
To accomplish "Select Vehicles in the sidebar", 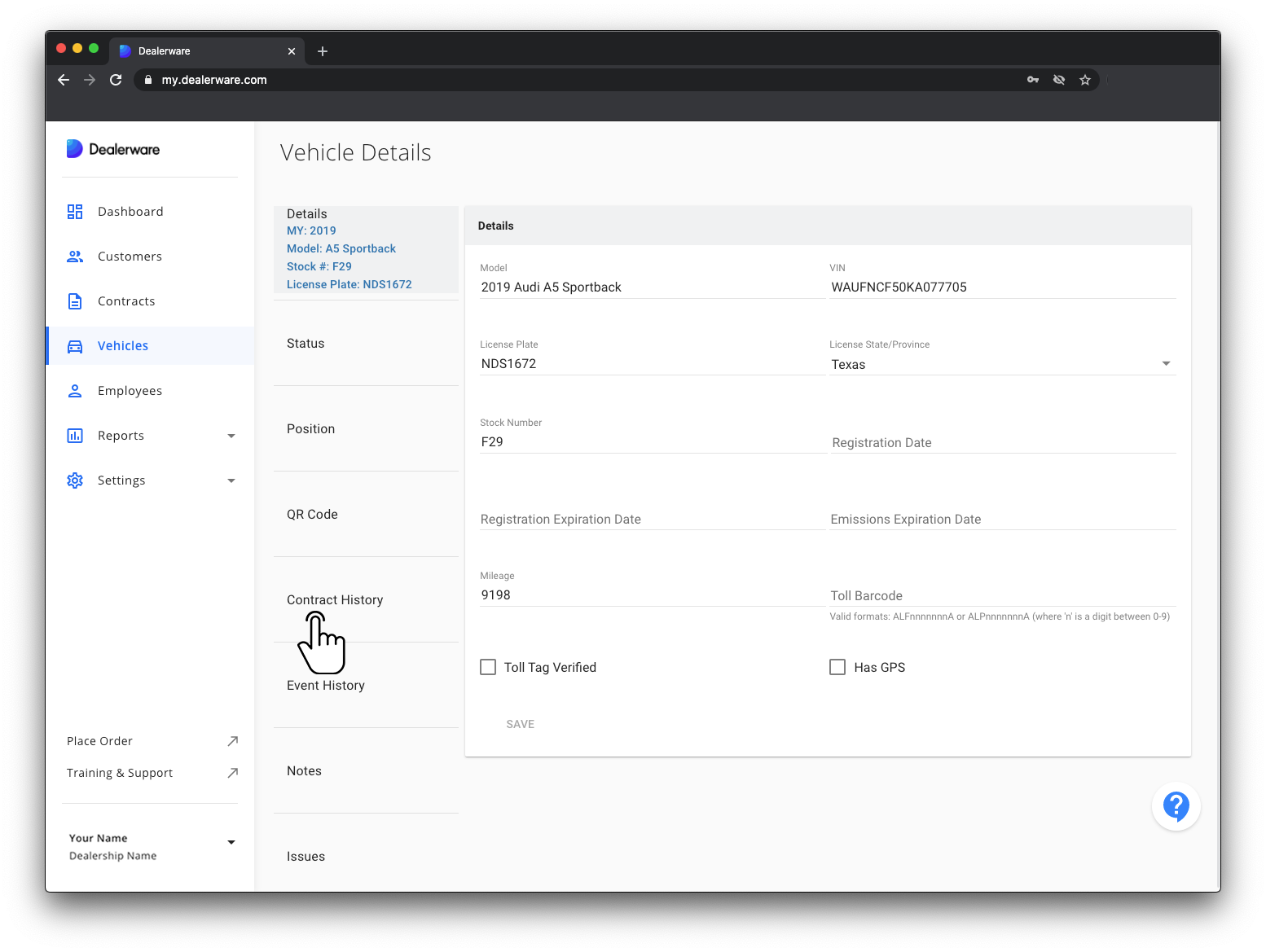I will [x=150, y=346].
